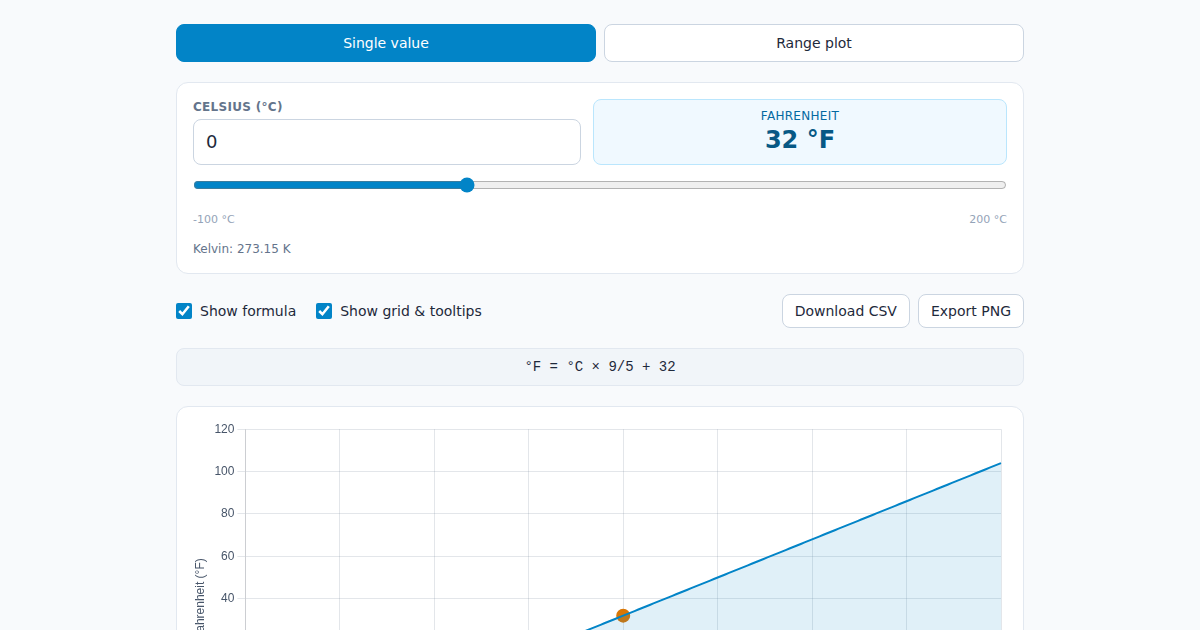Click the Export PNG button
The image size is (1200, 630).
coord(971,311)
